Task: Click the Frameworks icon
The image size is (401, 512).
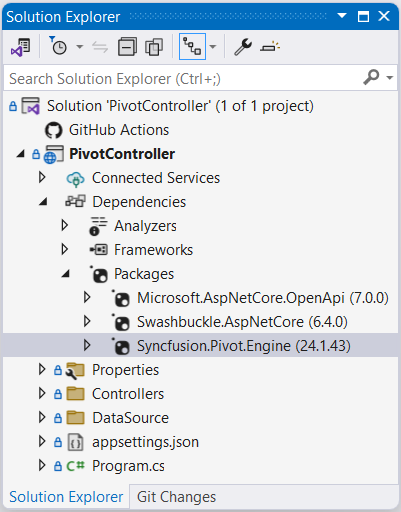Action: point(98,250)
